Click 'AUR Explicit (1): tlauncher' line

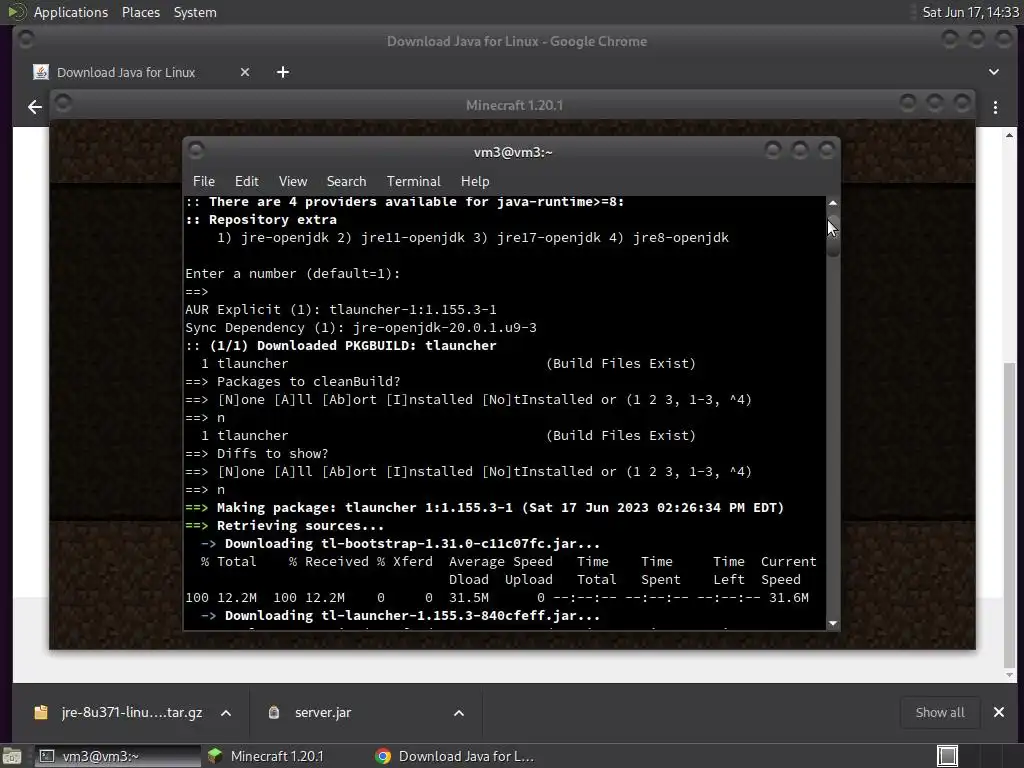coord(341,310)
